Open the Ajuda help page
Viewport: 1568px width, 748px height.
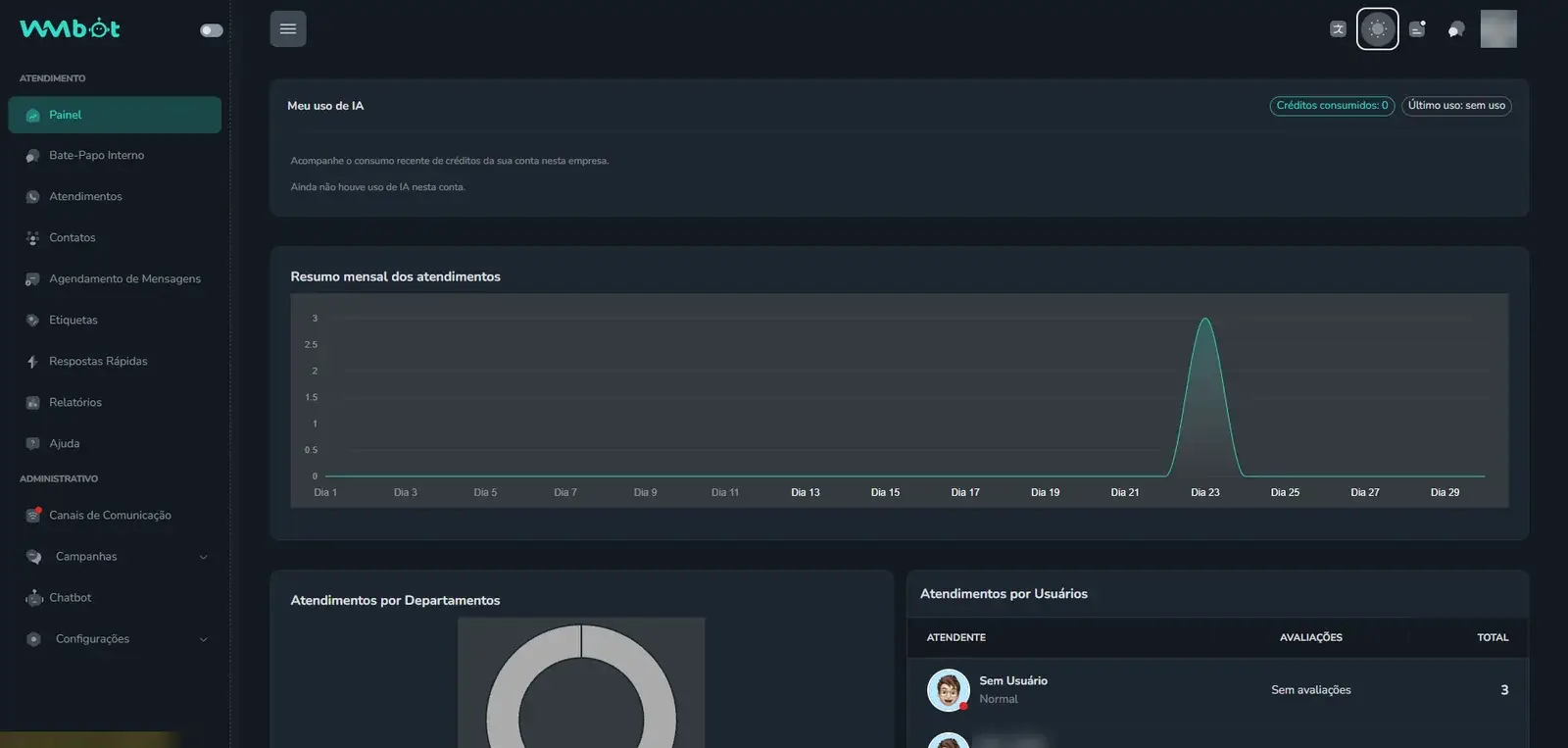[x=65, y=443]
